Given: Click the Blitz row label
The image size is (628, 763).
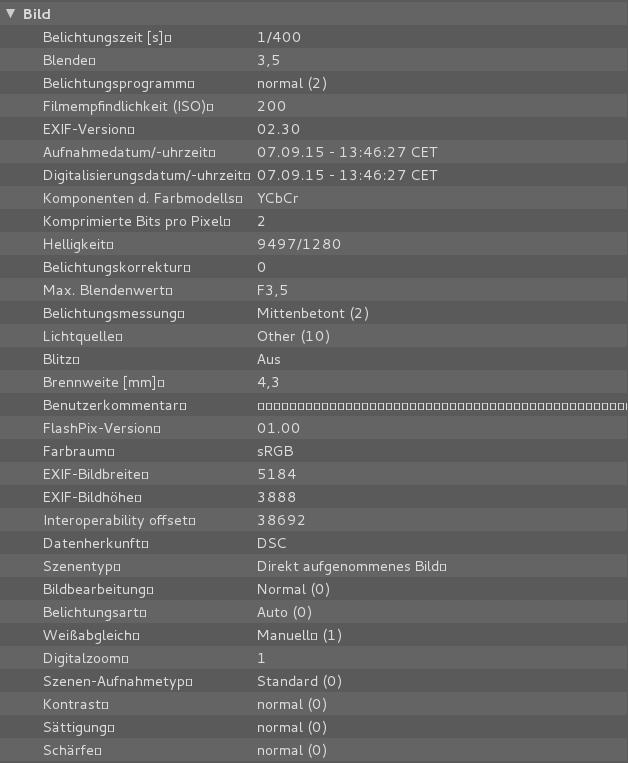Looking at the screenshot, I should (x=60, y=359).
